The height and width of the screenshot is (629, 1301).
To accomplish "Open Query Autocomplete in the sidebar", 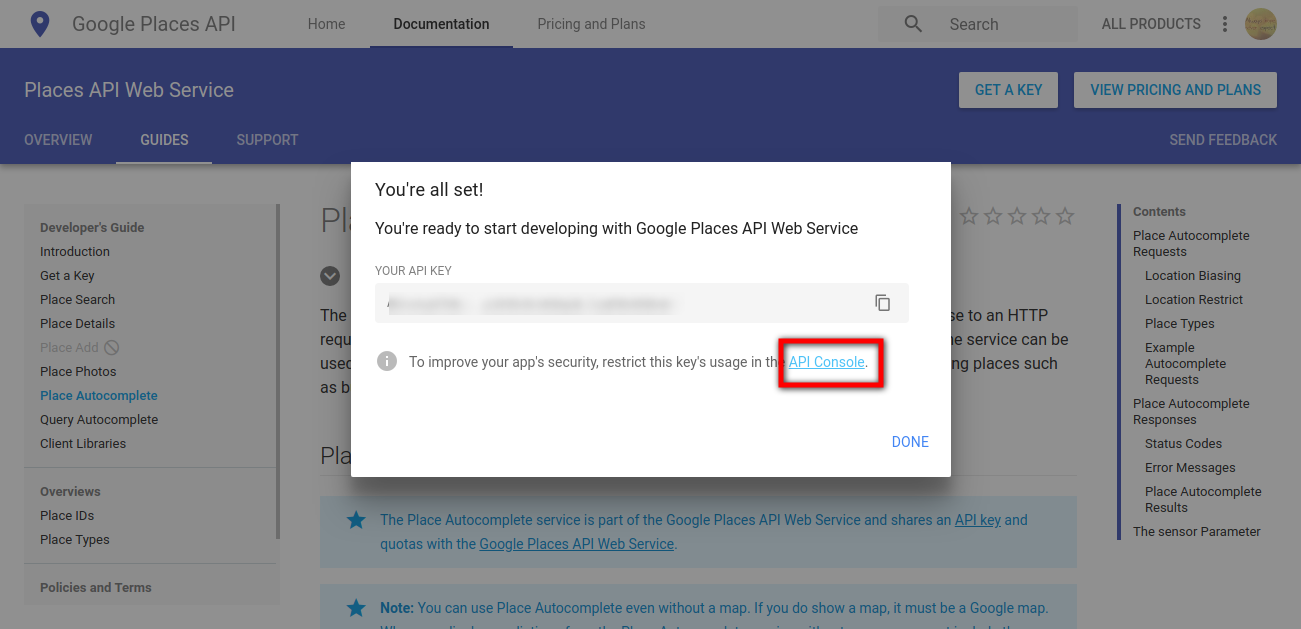I will pos(99,420).
